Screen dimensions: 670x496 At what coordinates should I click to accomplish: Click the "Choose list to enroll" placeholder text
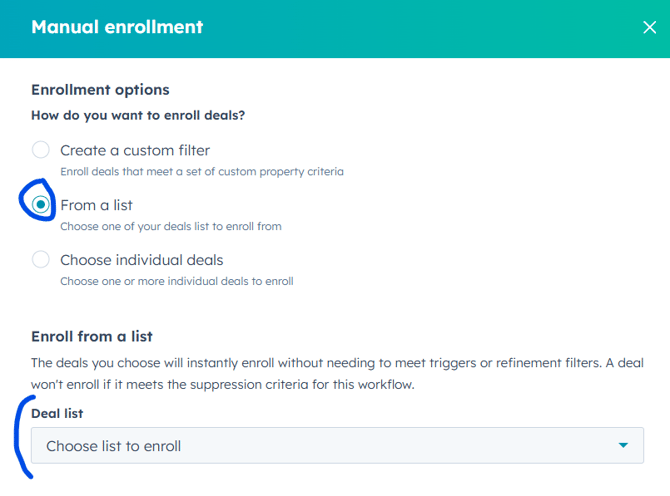pos(114,446)
